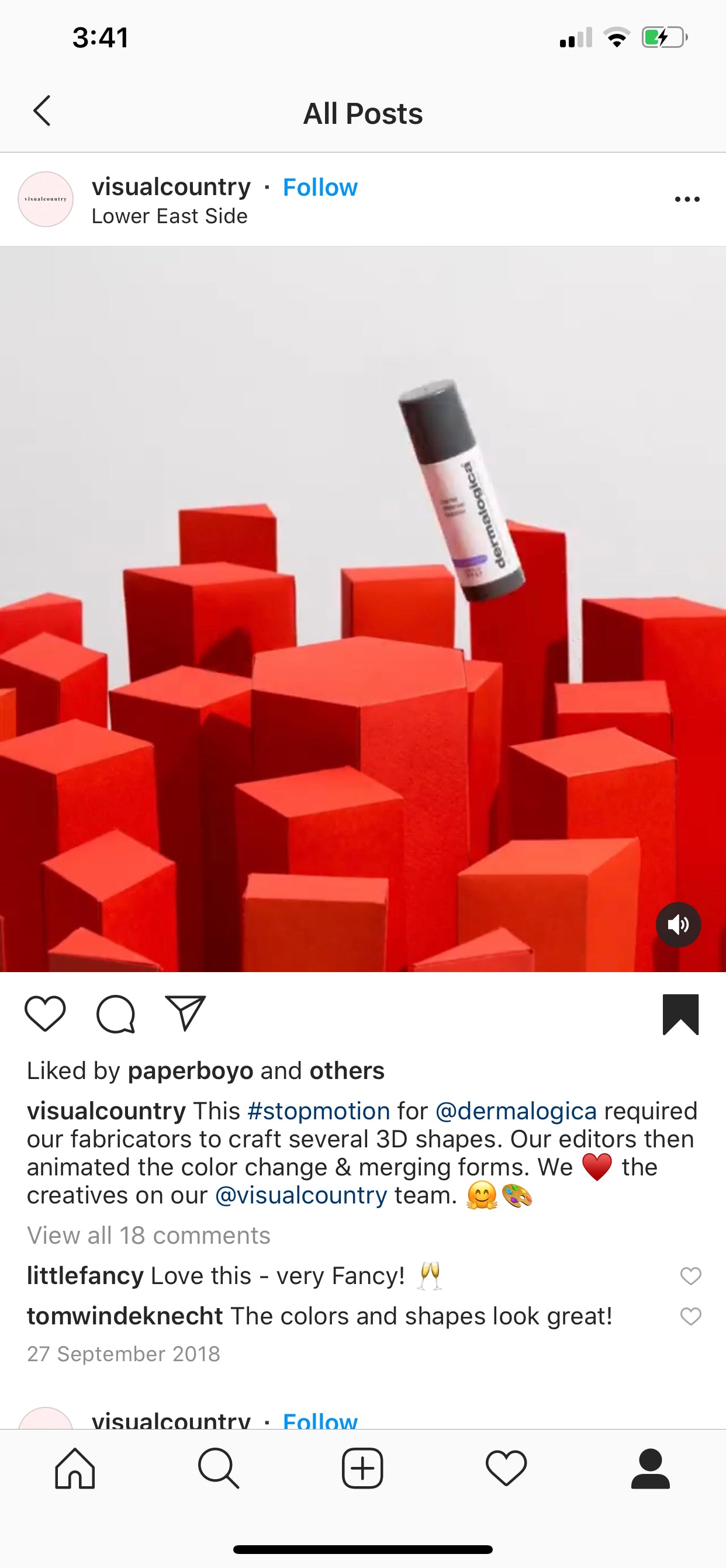Expand View all 18 comments
This screenshot has height=1568, width=726.
(x=148, y=1236)
